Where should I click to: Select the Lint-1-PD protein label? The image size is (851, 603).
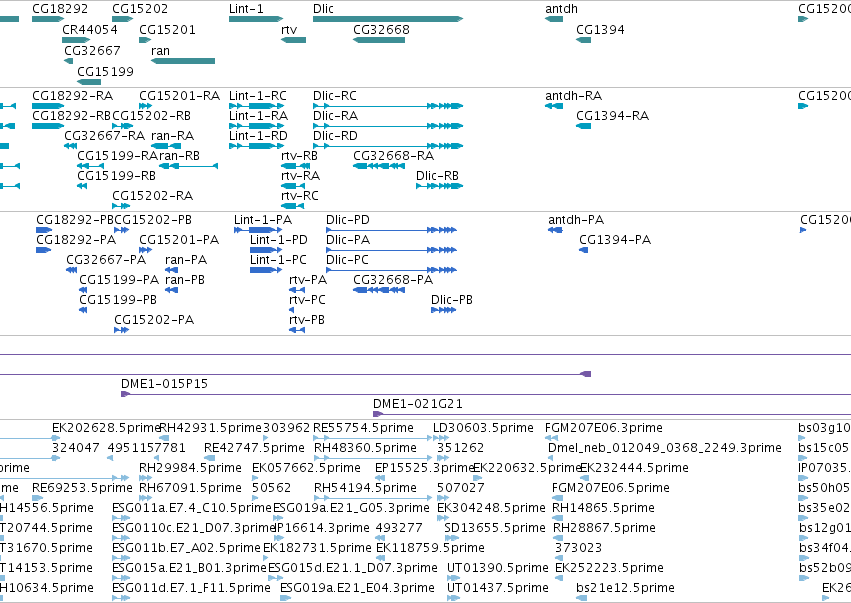coord(278,240)
